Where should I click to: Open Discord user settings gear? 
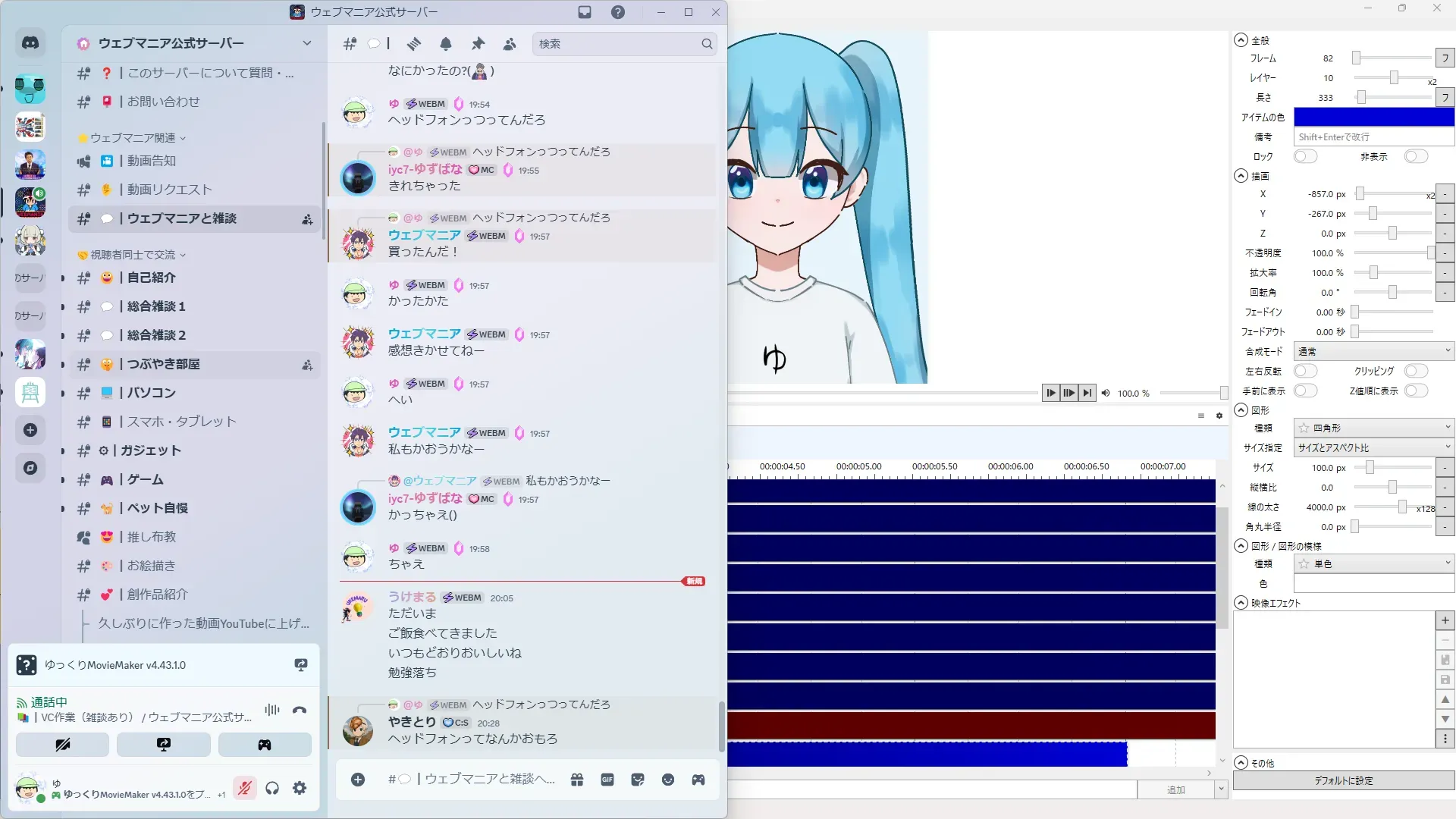pyautogui.click(x=300, y=789)
